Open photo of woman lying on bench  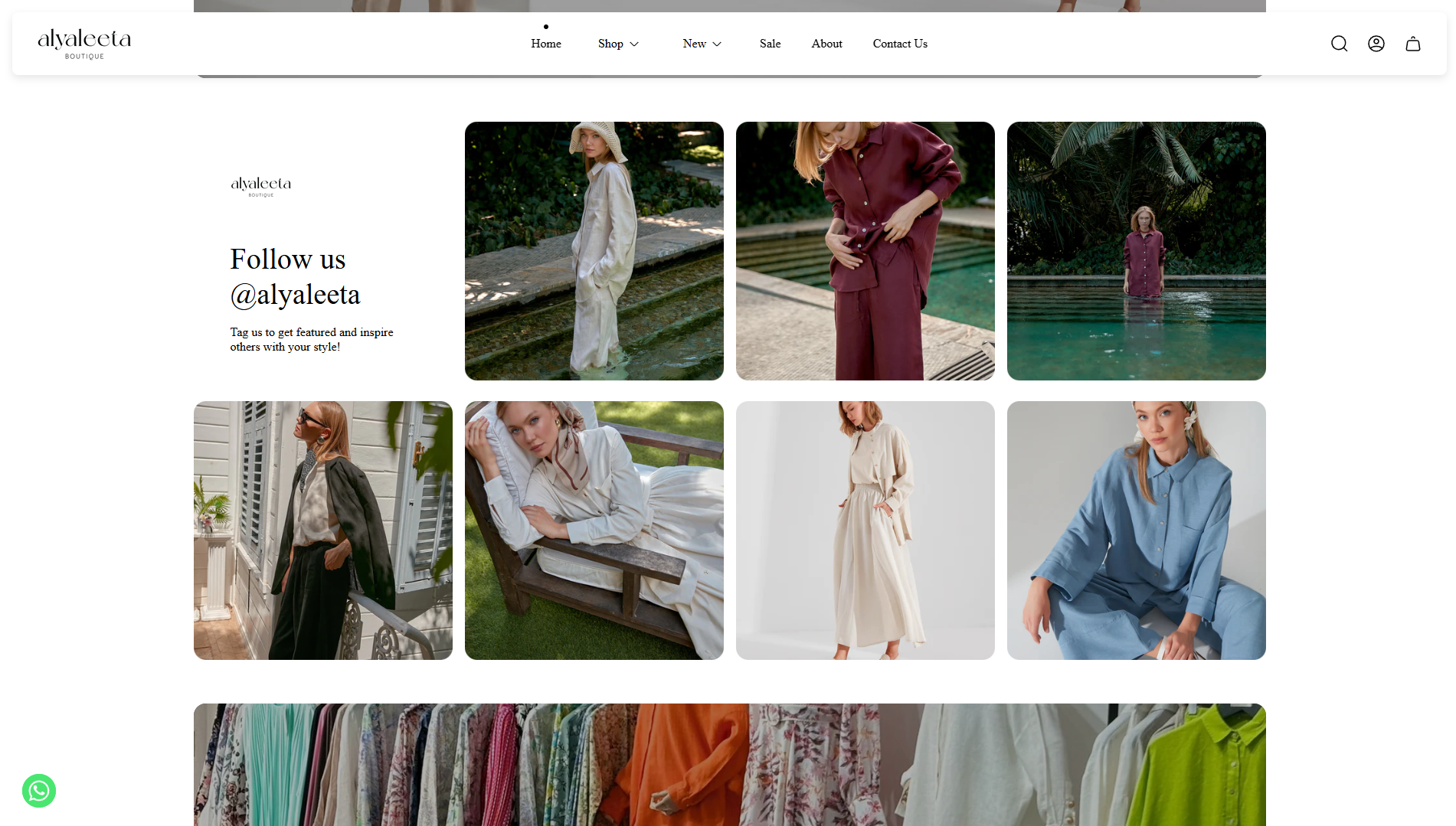click(594, 531)
